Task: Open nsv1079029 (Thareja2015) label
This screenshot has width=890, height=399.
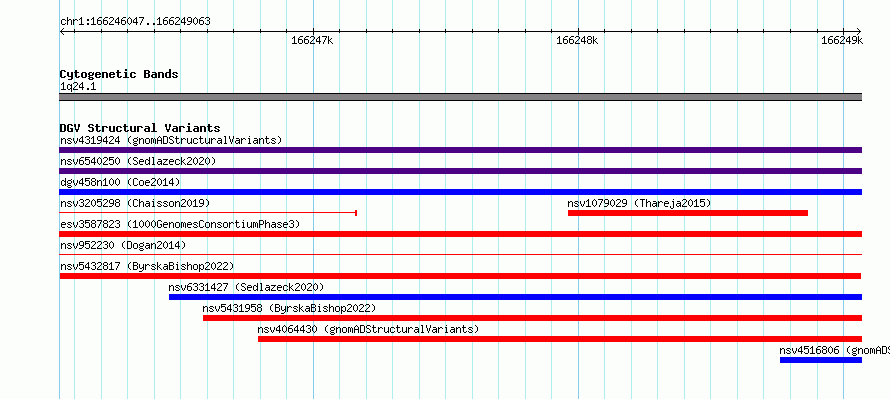Action: (639, 203)
